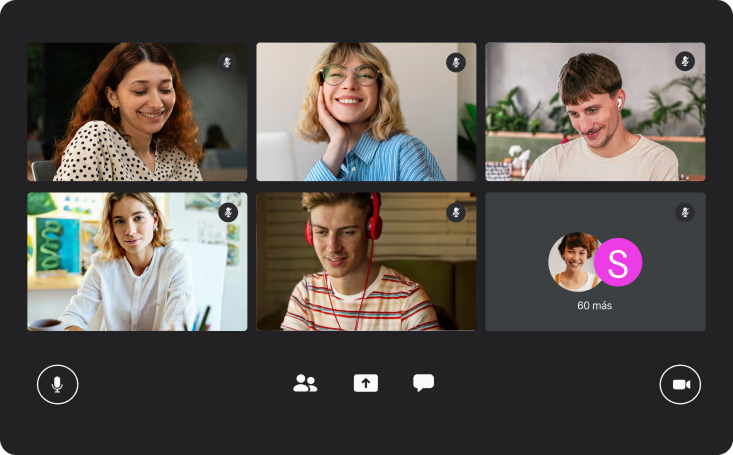Select the video tile of woman in white shirt
The width and height of the screenshot is (733, 455).
(x=137, y=262)
